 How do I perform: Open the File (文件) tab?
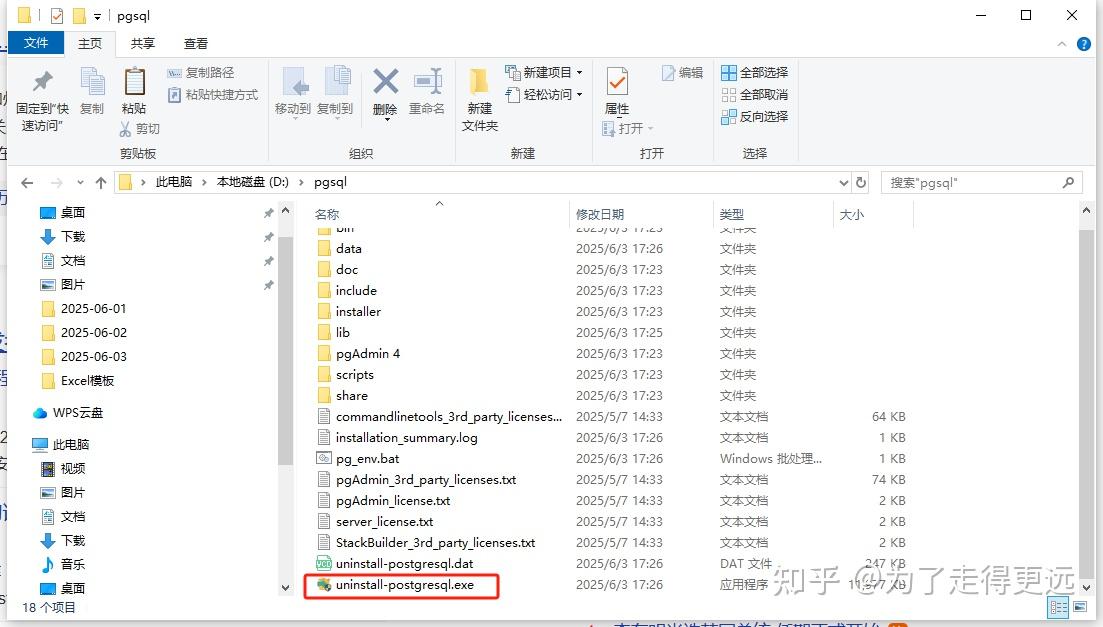36,43
